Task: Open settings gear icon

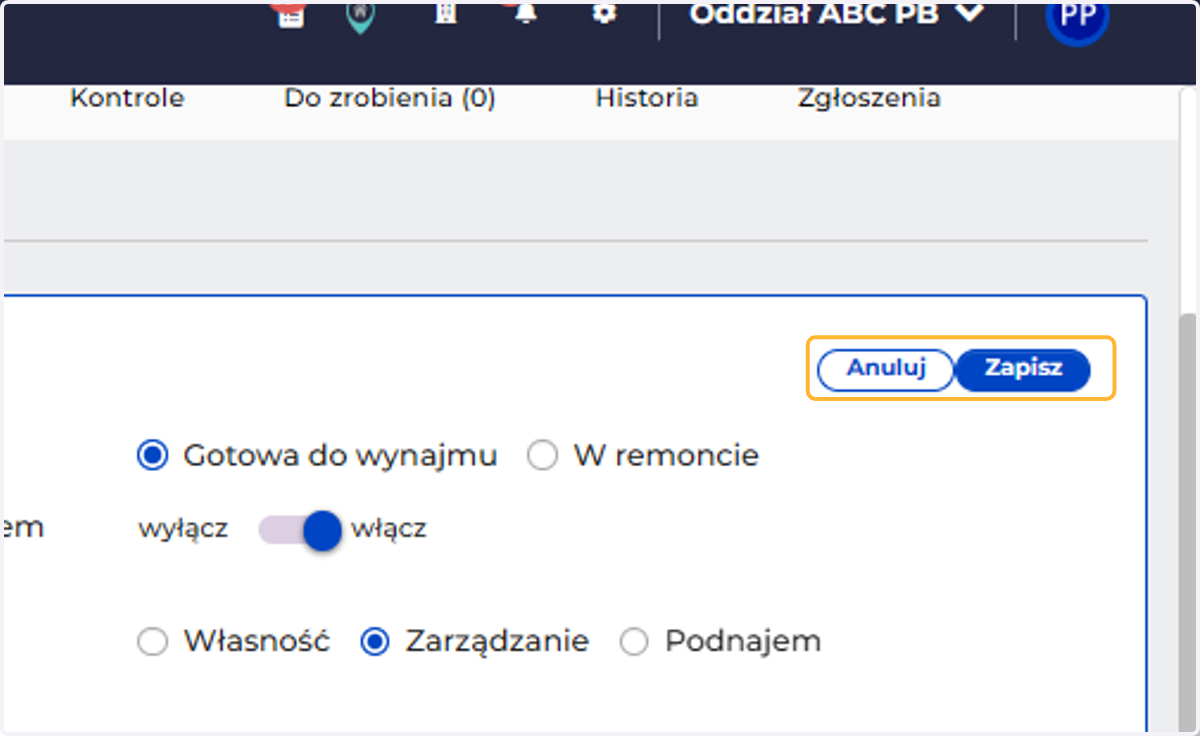Action: (603, 14)
